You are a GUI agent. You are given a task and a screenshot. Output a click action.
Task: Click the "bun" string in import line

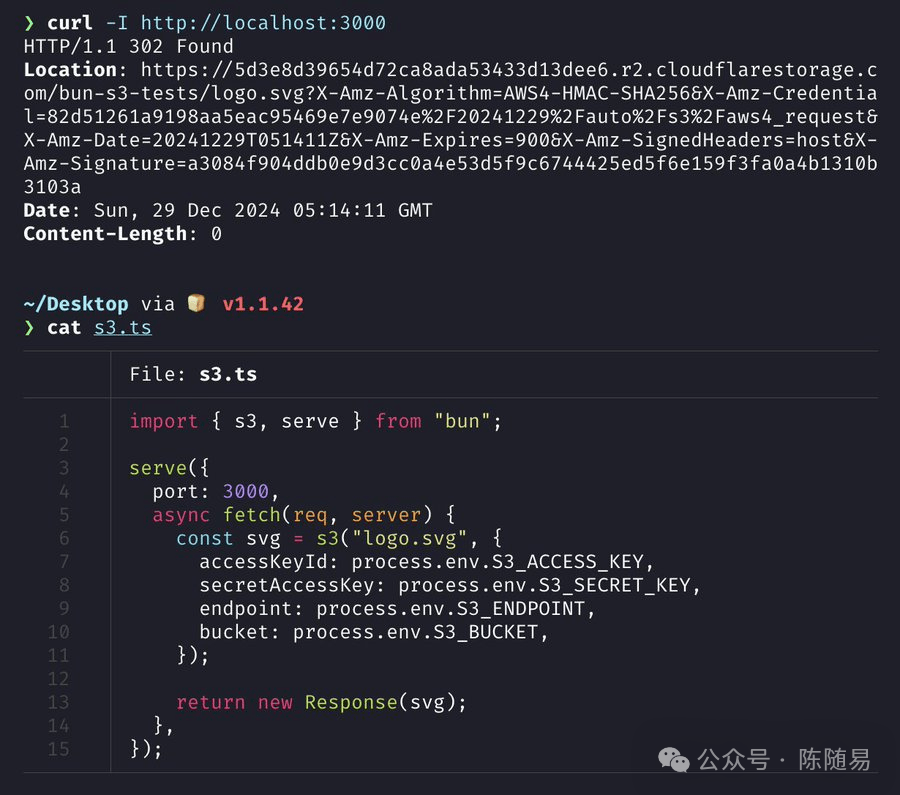pos(462,421)
